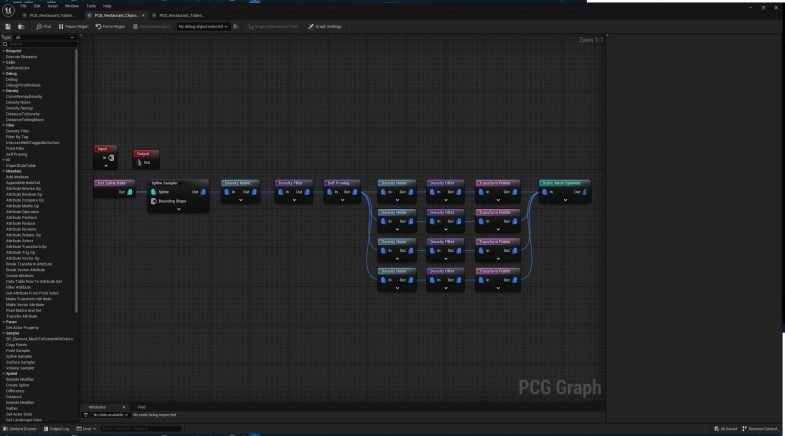Click the Find button in toolbar
This screenshot has width=785, height=436.
44,27
